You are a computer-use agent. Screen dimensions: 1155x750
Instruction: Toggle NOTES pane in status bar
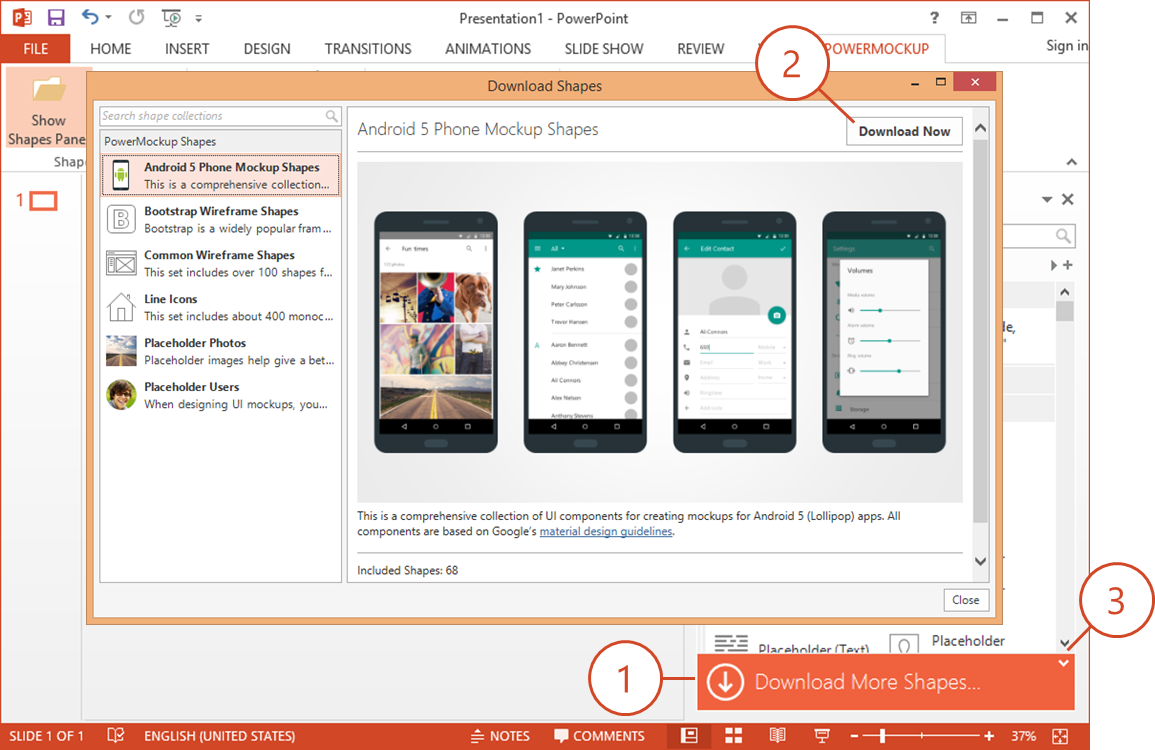(x=500, y=735)
